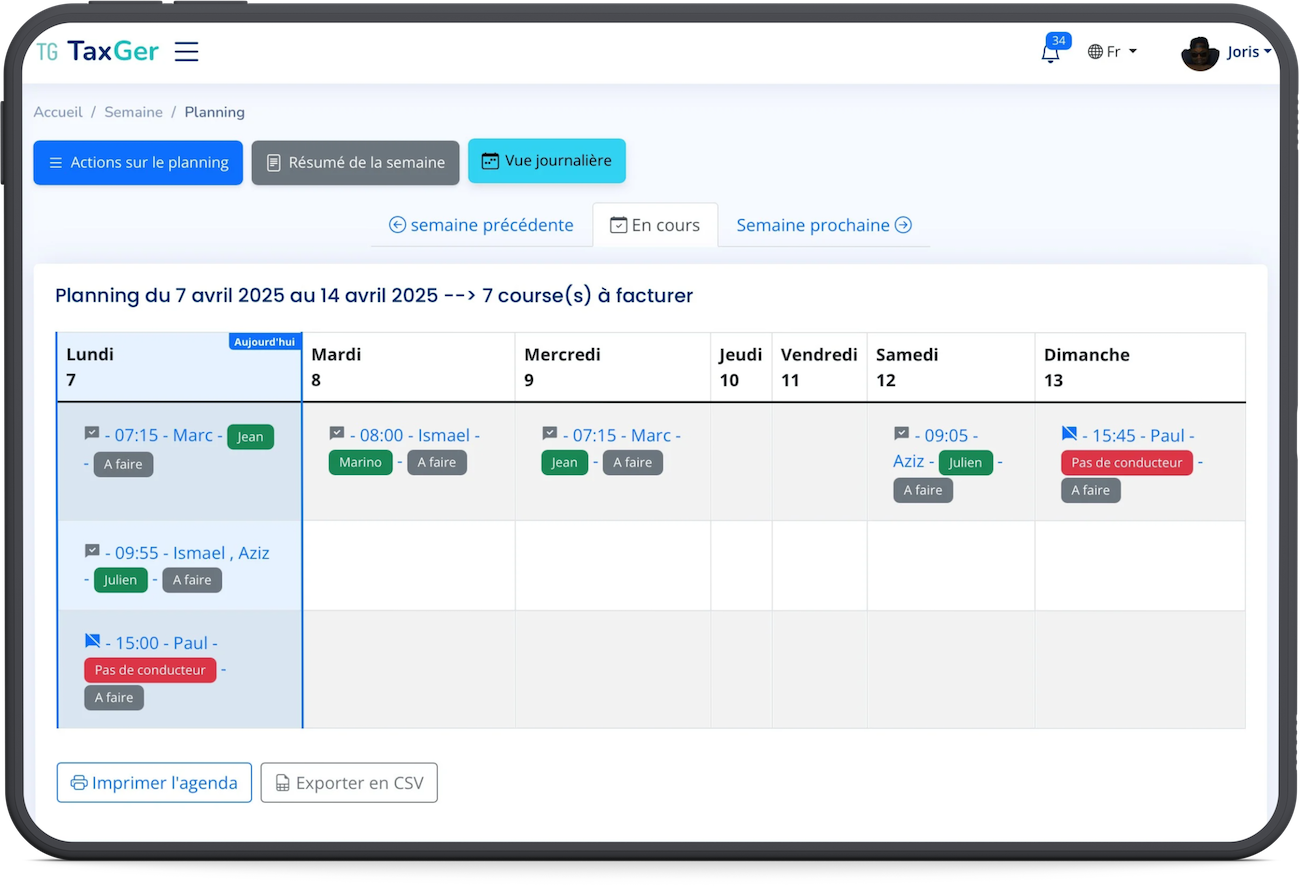Click the A faire badge for Sunday ride
The height and width of the screenshot is (887, 1300).
(x=1091, y=490)
